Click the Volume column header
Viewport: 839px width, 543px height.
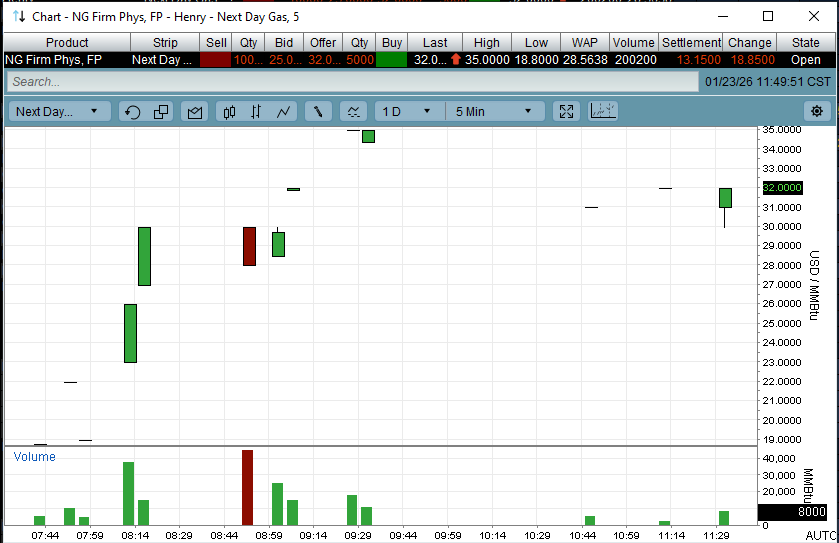(634, 42)
